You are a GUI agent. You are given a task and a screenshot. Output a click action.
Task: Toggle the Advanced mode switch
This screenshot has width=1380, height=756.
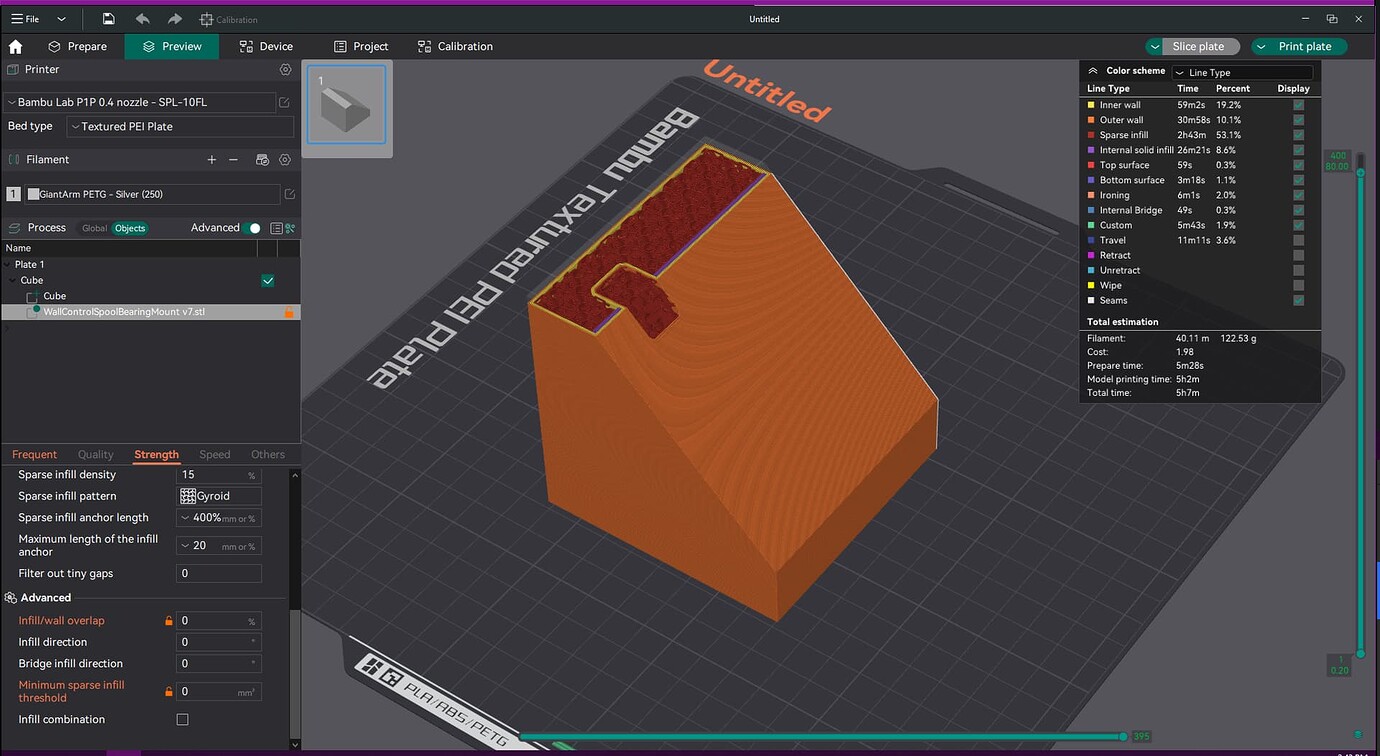tap(253, 228)
